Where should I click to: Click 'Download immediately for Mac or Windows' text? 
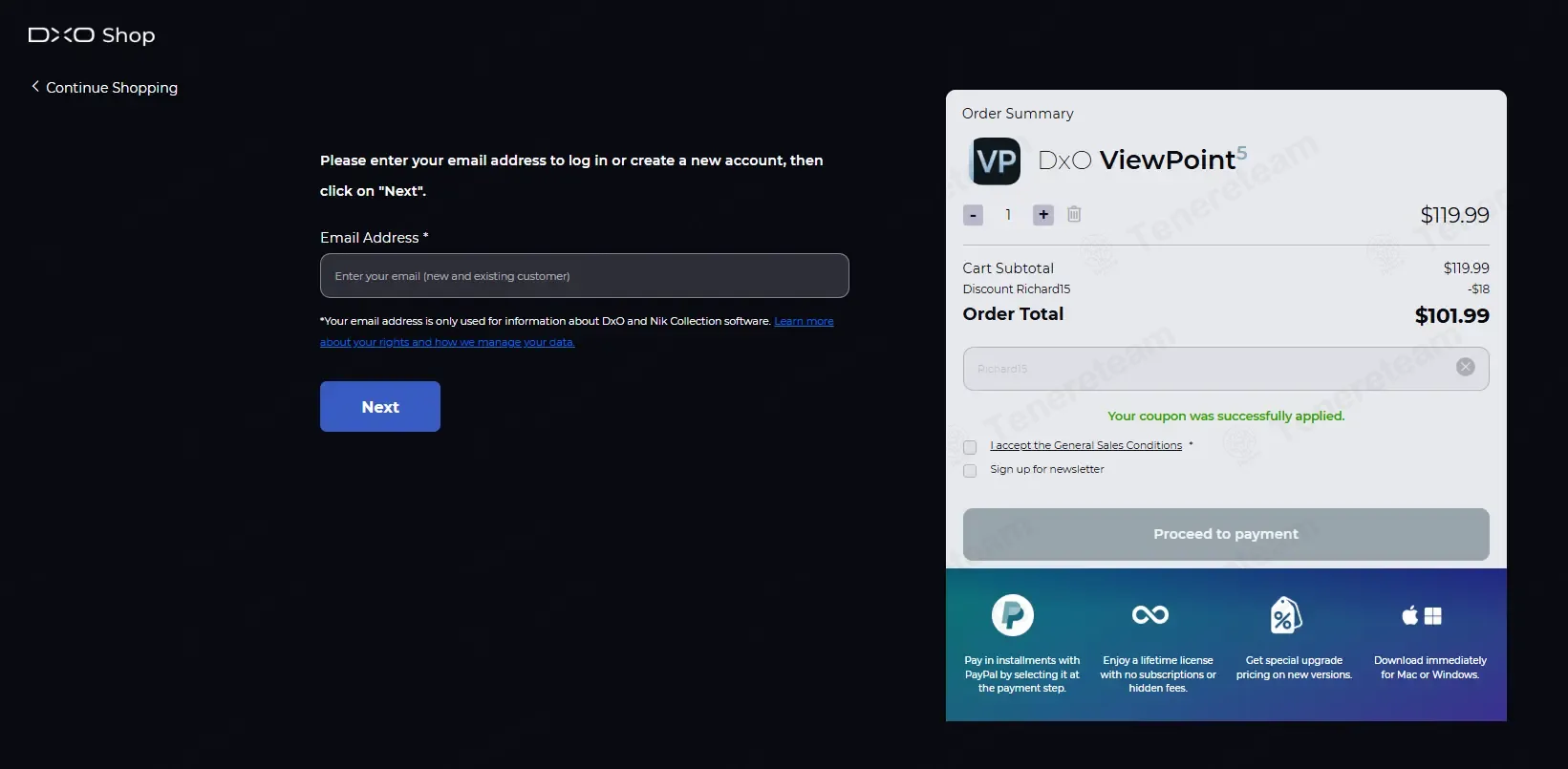tap(1430, 668)
